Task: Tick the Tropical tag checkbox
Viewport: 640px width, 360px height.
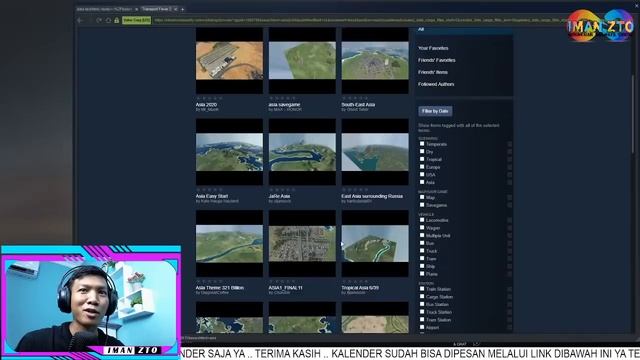Action: click(x=422, y=159)
